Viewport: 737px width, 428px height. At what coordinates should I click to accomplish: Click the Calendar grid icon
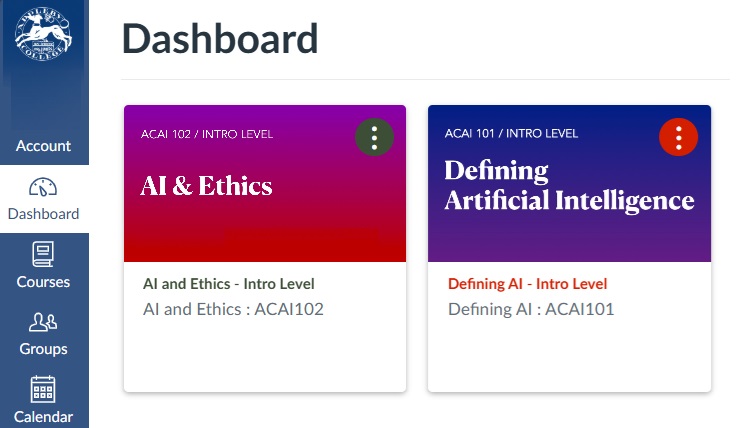43,389
